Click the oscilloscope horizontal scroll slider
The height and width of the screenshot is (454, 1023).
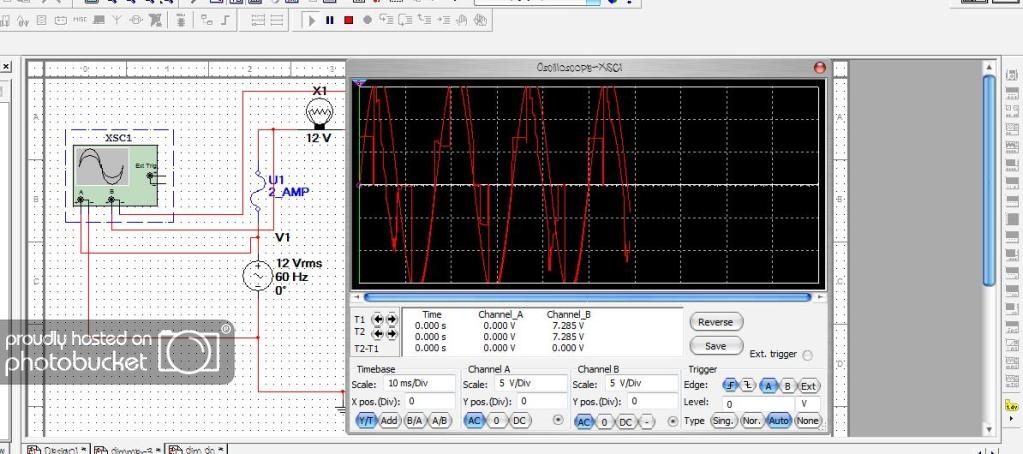(x=587, y=297)
